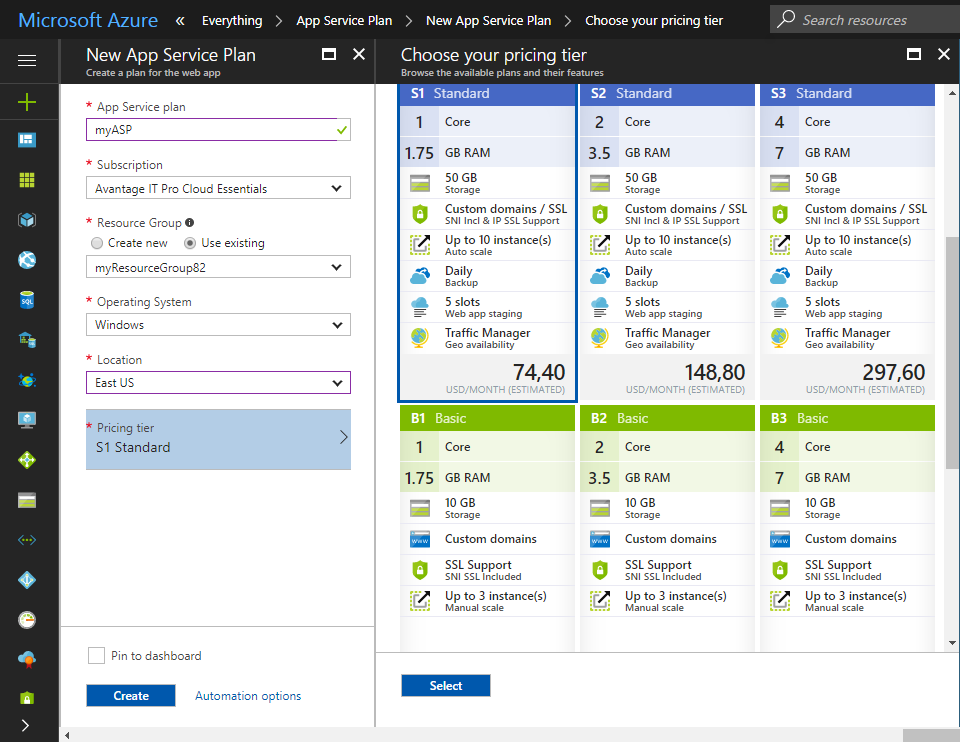Screen dimensions: 960x742
Task: Open Automation options link
Action: [248, 696]
